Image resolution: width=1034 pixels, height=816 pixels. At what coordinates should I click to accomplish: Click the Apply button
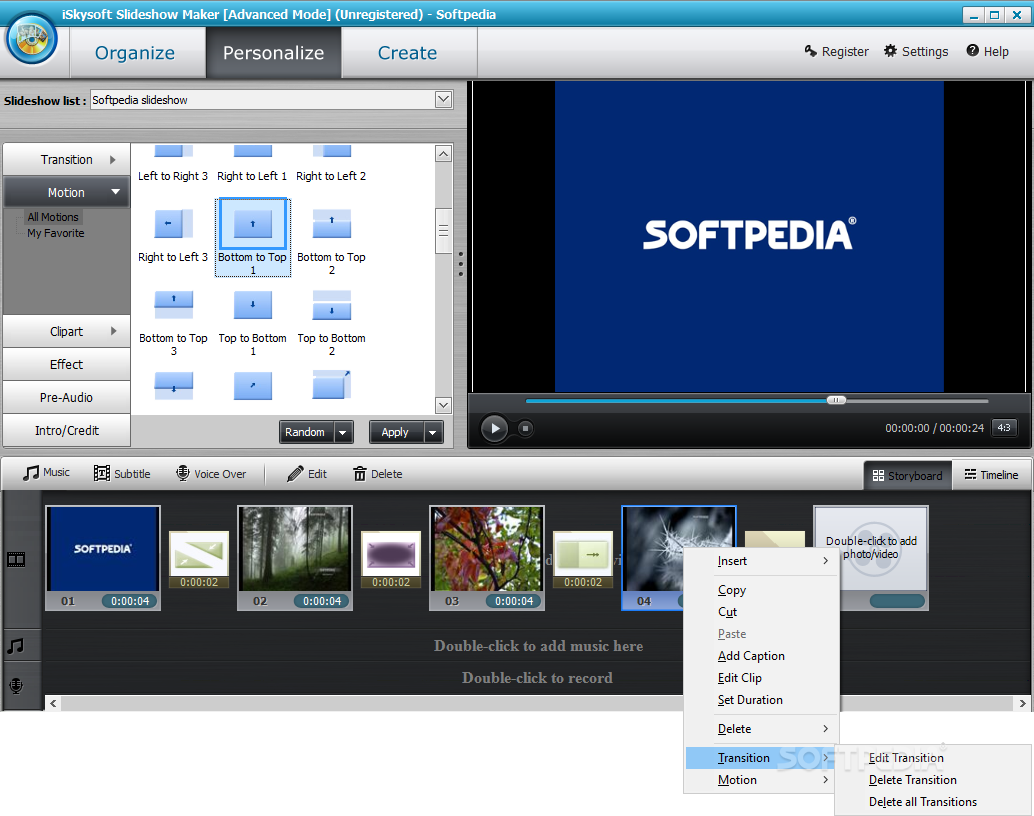(396, 433)
